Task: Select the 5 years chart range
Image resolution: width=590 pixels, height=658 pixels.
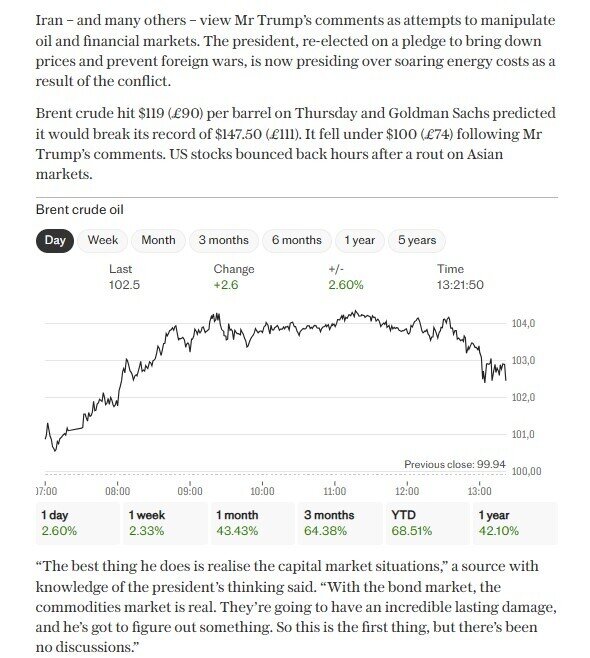Action: 417,240
